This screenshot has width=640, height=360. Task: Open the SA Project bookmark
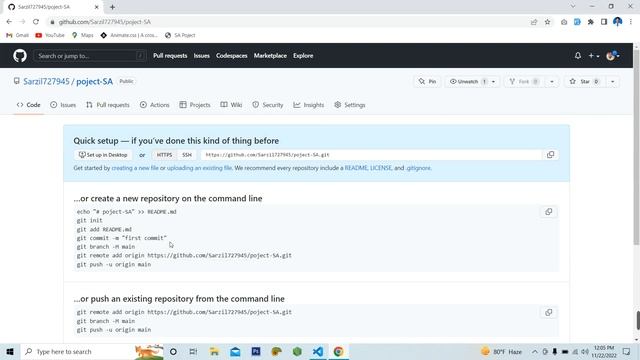point(180,35)
